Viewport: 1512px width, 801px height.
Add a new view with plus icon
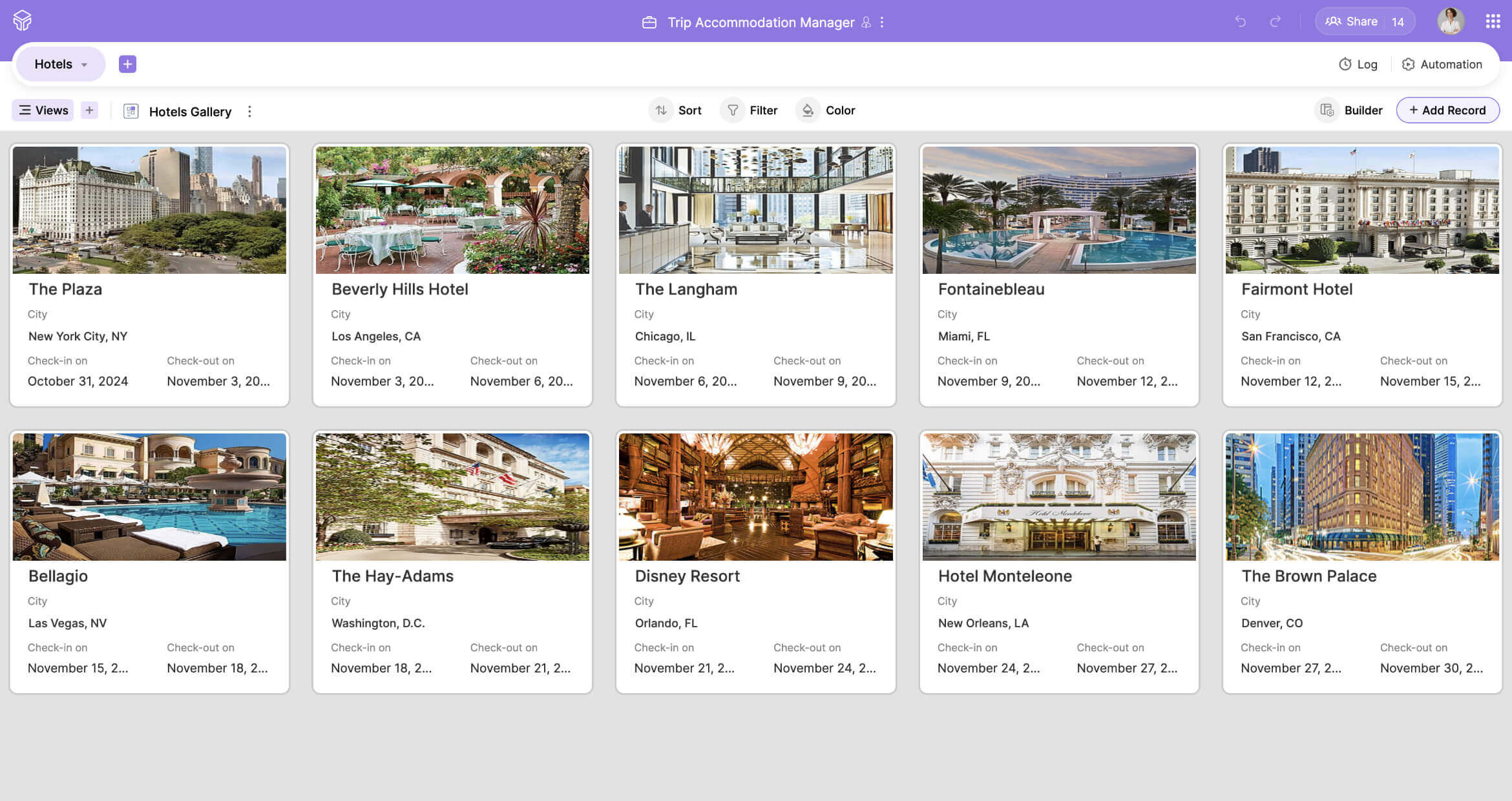89,110
